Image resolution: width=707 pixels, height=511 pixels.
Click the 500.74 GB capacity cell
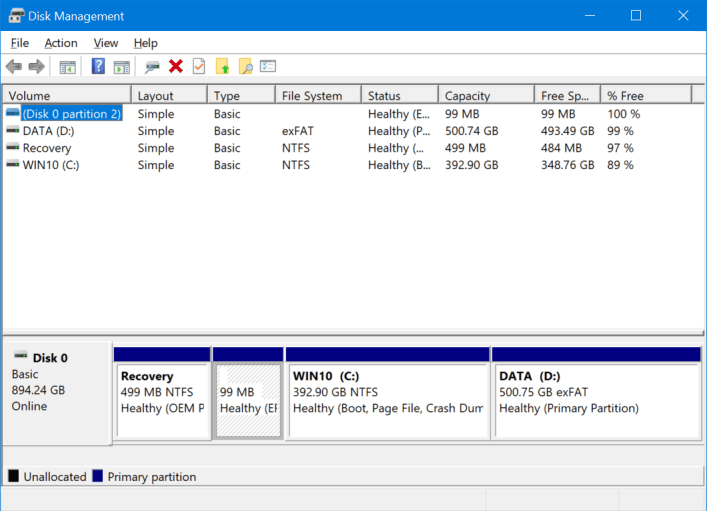point(472,131)
